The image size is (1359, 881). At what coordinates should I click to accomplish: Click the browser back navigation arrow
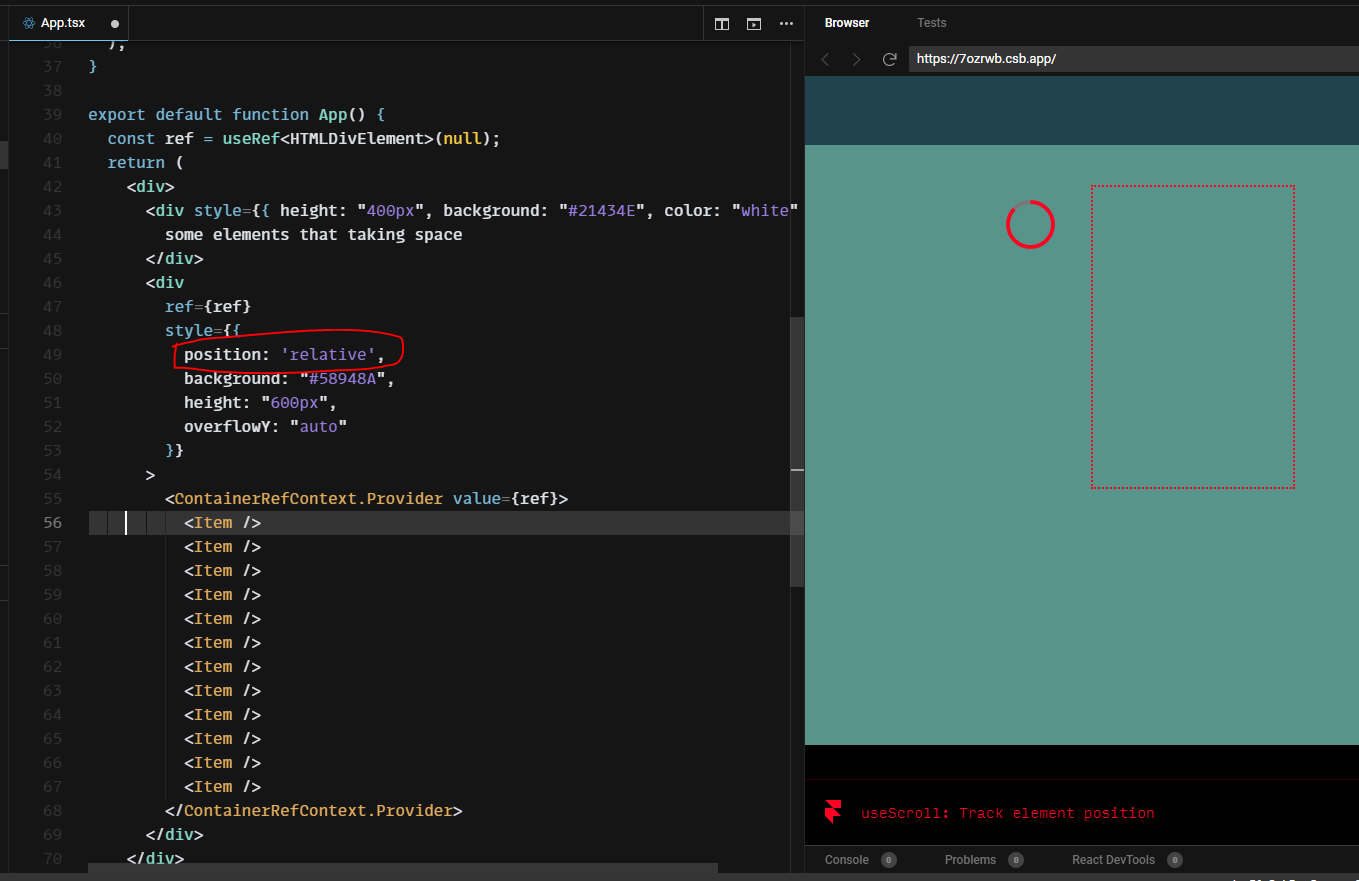click(x=824, y=59)
